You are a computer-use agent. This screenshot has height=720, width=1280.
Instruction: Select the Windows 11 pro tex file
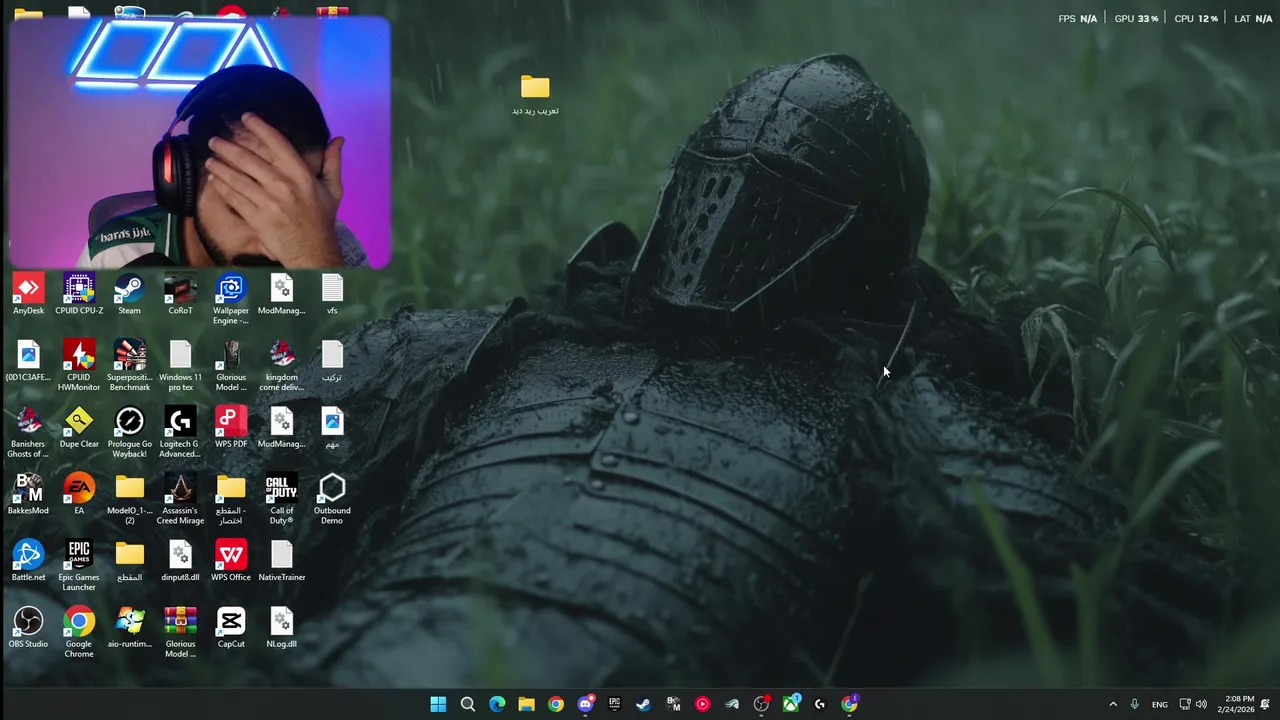click(180, 366)
